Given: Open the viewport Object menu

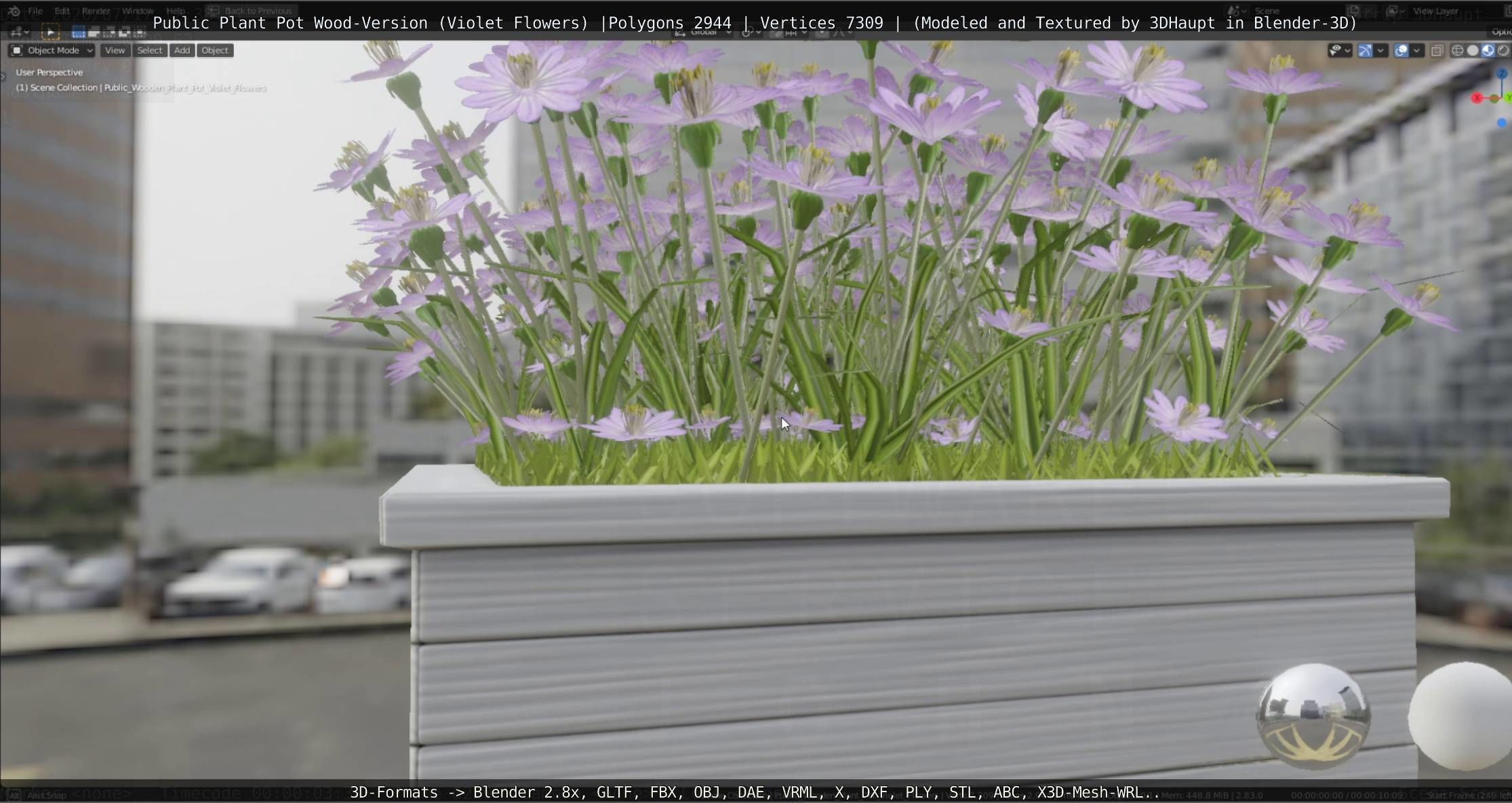Looking at the screenshot, I should (215, 50).
